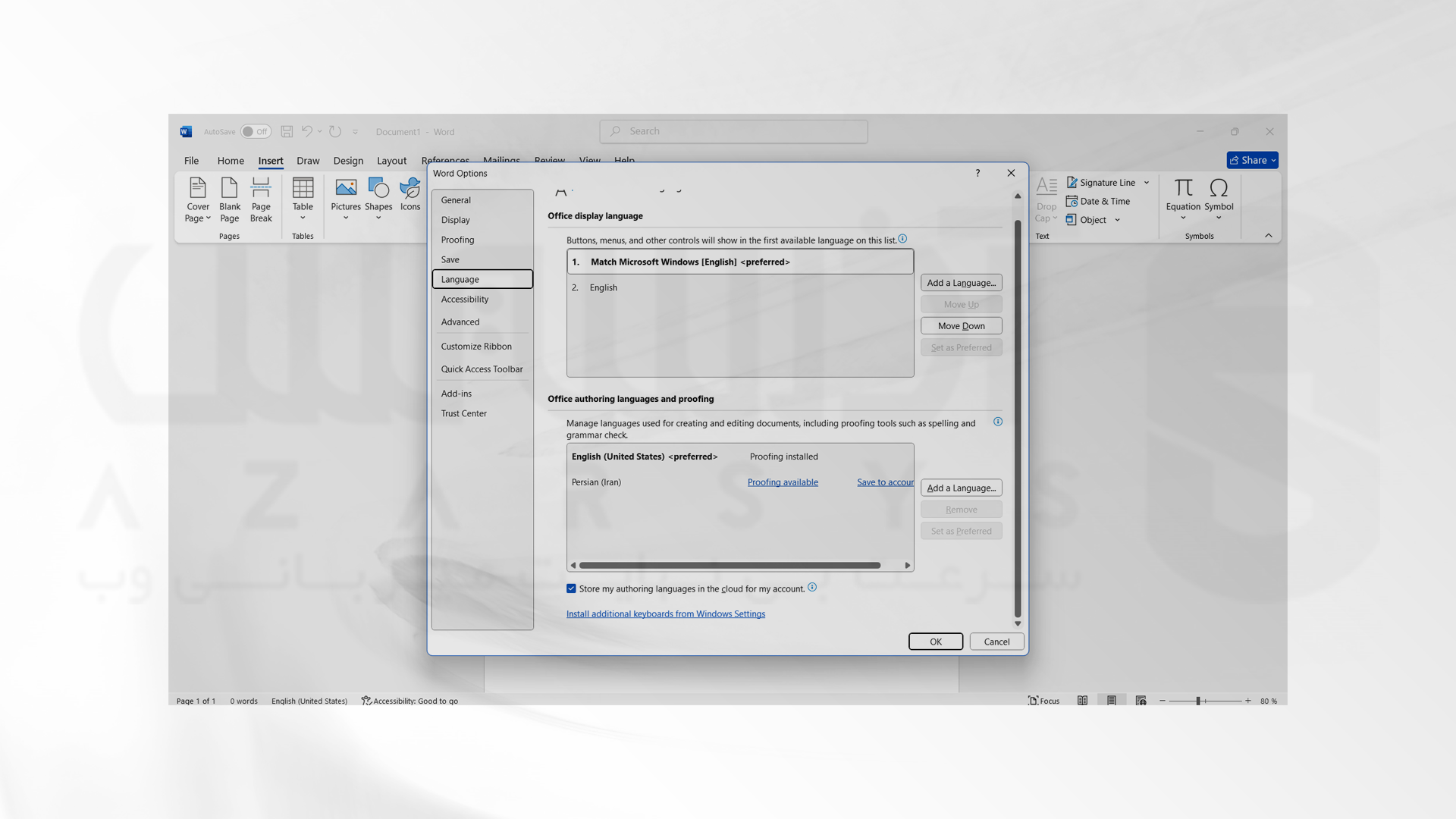Close the Word Options dialog
Viewport: 1456px width, 819px height.
coord(1011,173)
